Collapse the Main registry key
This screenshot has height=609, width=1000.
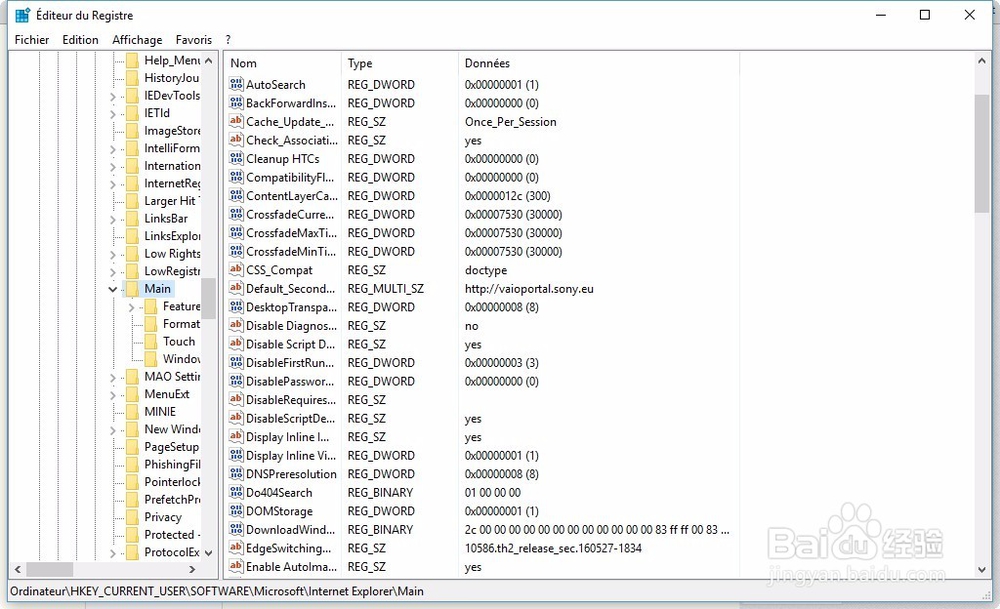(113, 289)
